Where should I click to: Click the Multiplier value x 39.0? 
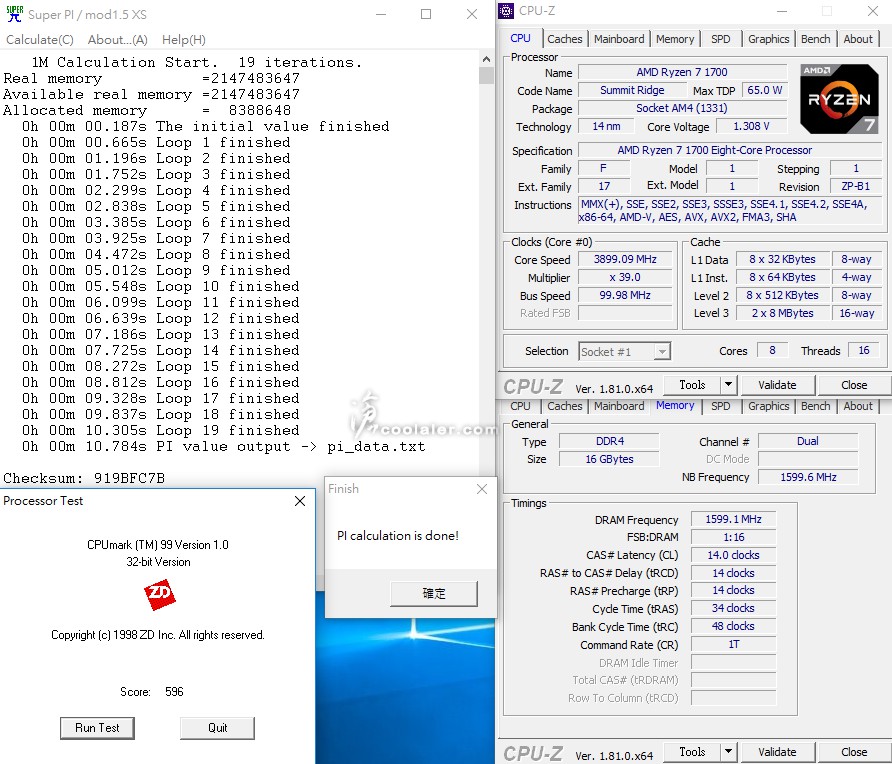click(x=625, y=278)
